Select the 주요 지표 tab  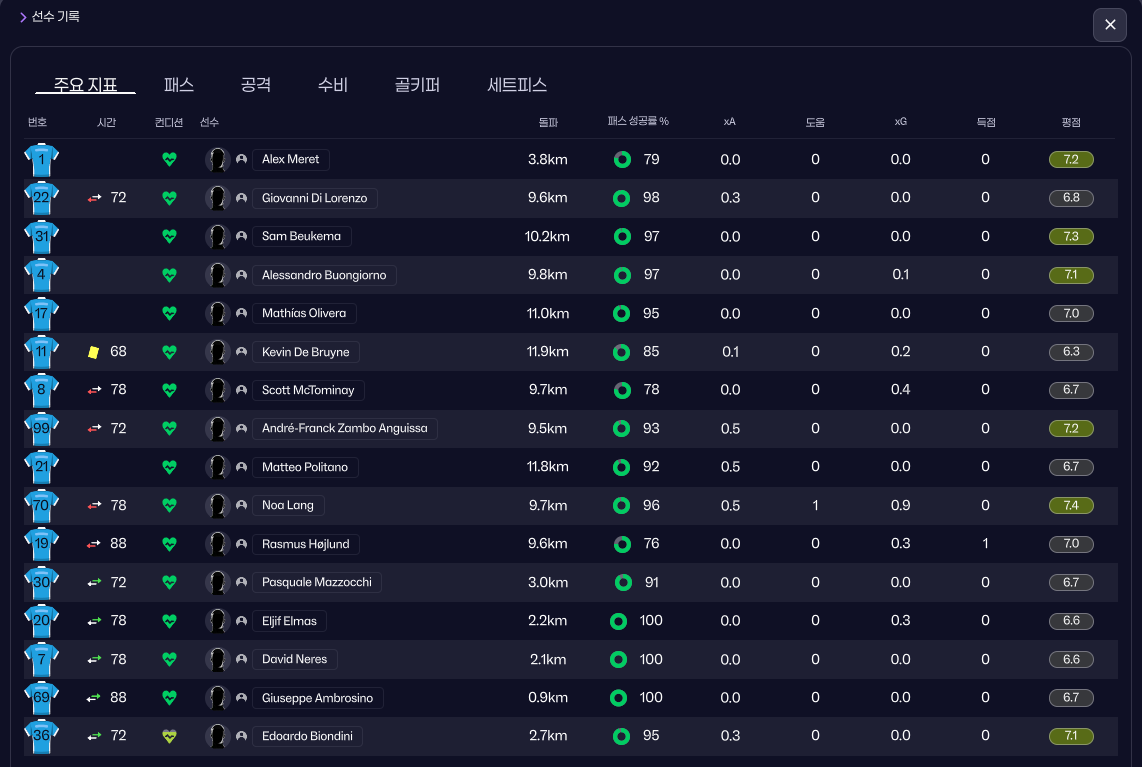pos(85,85)
